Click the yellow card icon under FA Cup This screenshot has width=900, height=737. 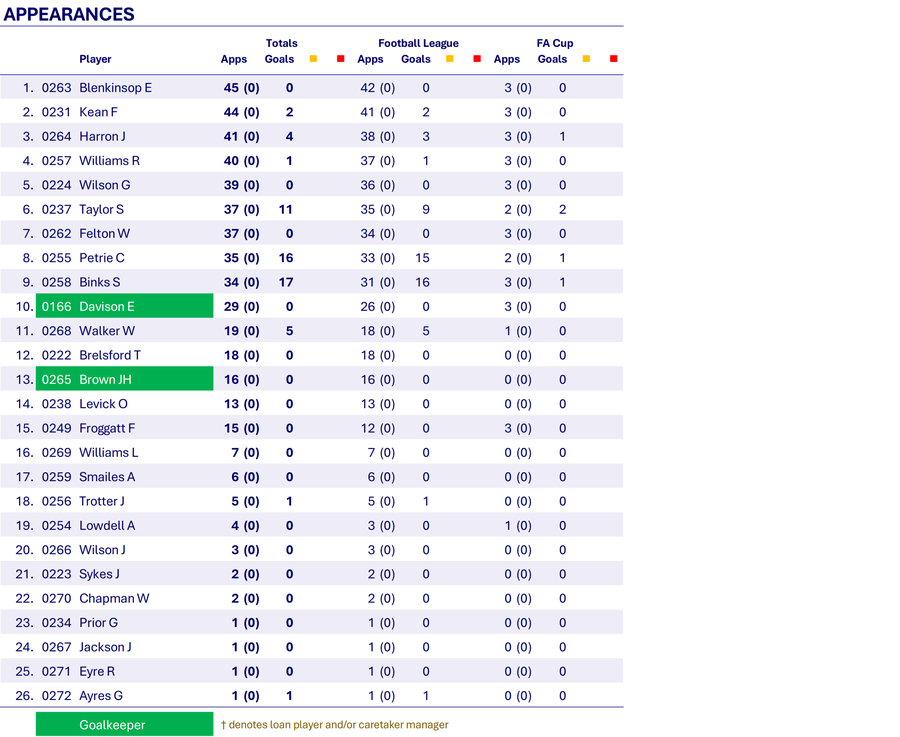coord(586,59)
